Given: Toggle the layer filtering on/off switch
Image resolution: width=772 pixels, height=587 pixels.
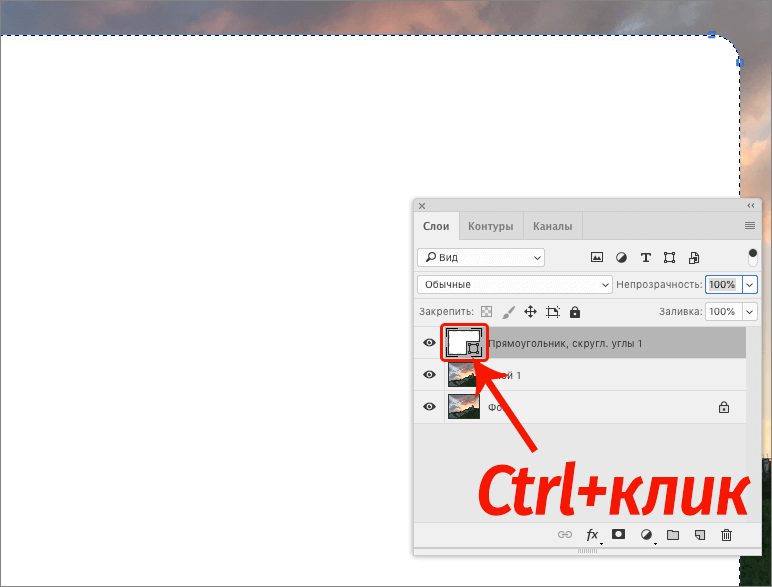Looking at the screenshot, I should (752, 256).
